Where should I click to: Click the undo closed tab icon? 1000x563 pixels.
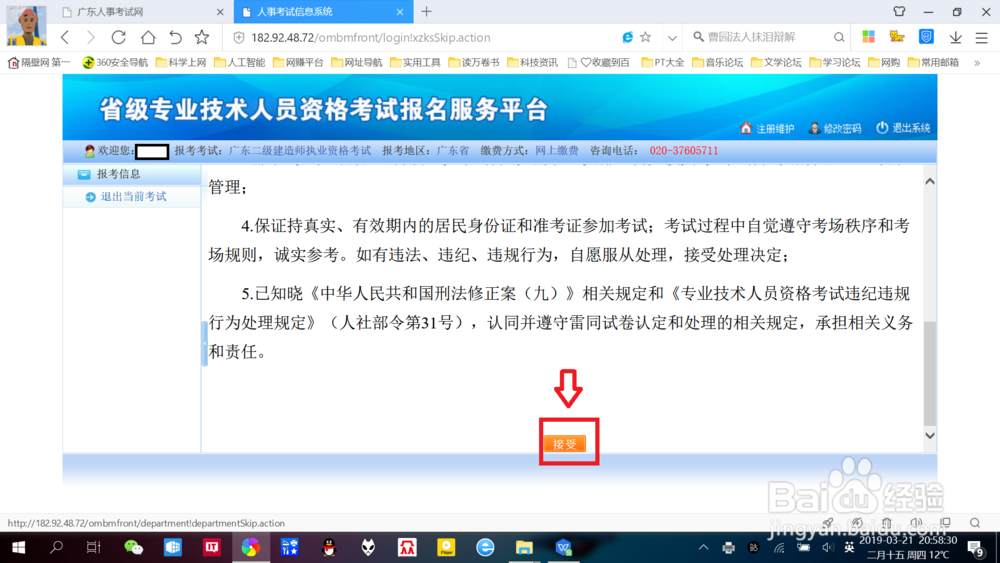pos(175,38)
